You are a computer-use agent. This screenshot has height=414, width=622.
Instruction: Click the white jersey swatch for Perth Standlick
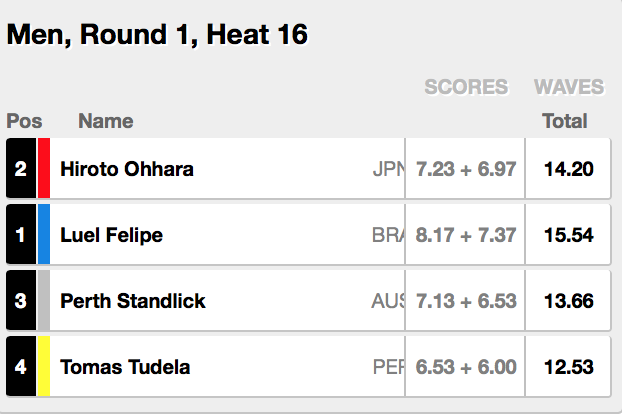44,301
